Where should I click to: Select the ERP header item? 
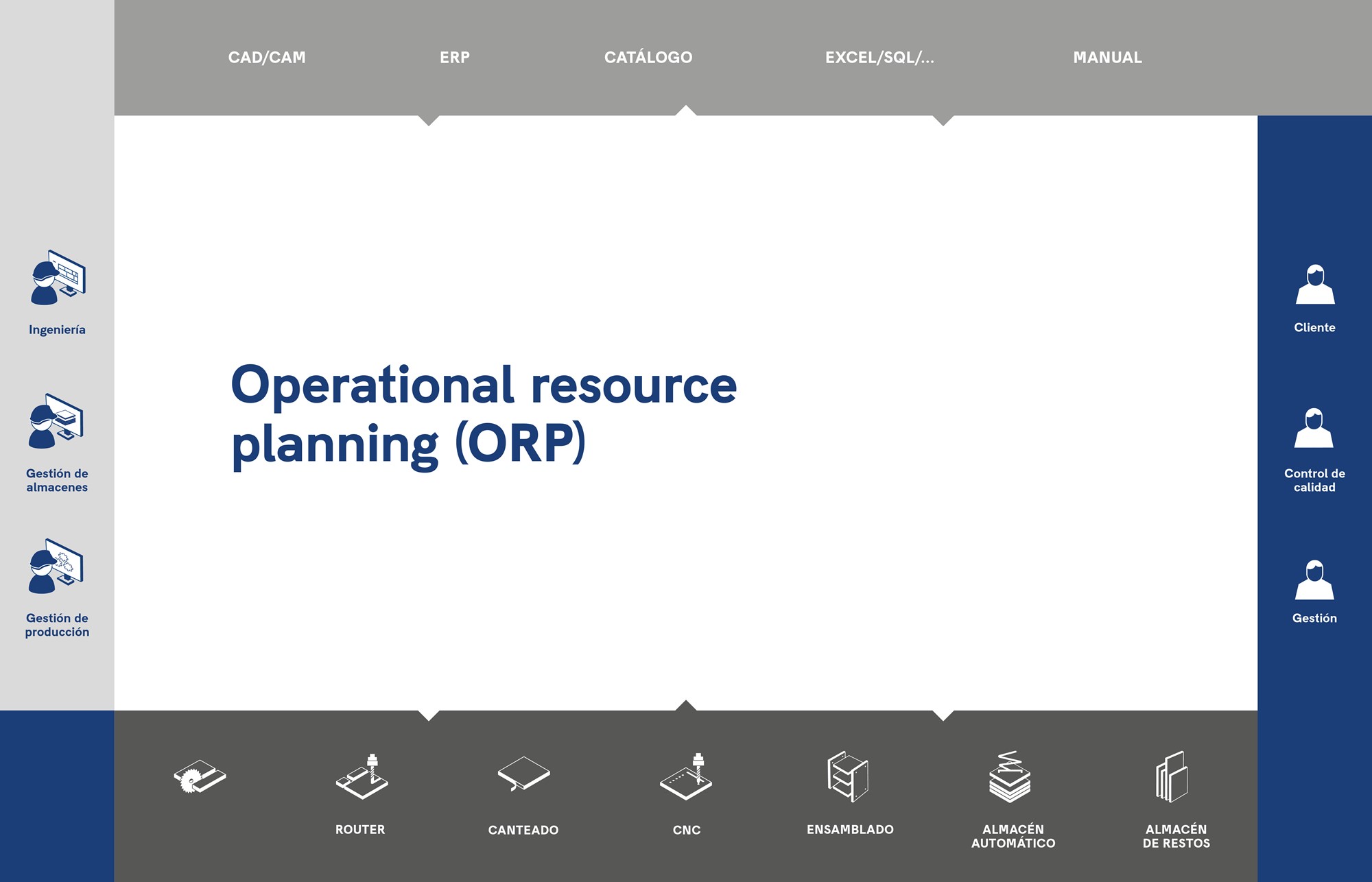[455, 58]
